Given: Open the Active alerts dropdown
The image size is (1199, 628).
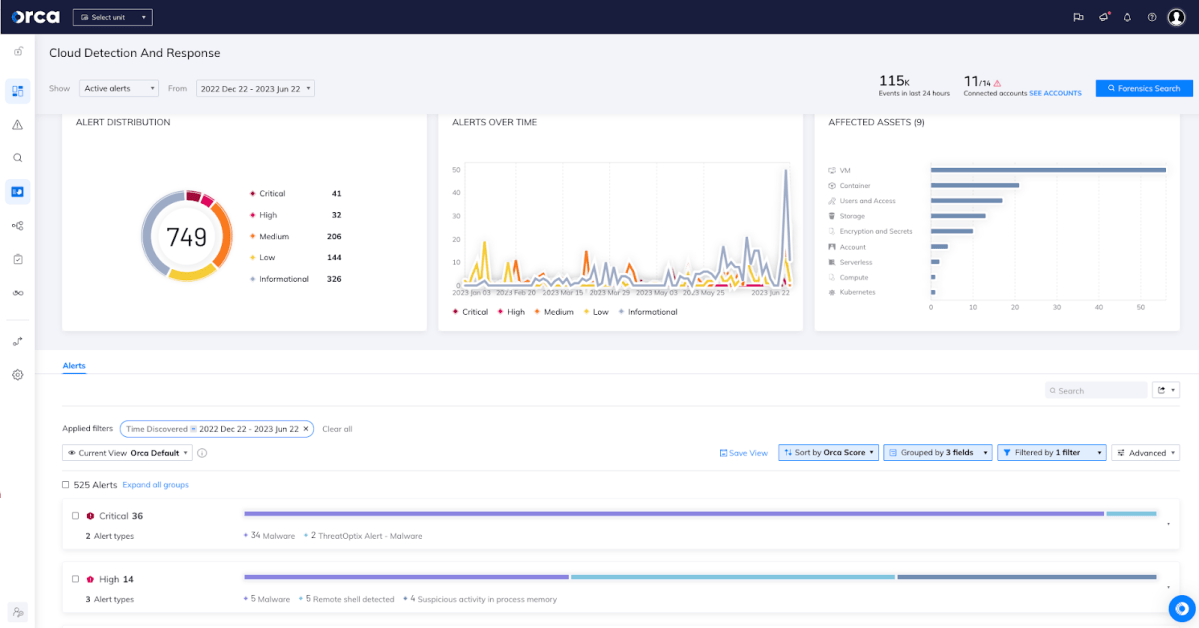Looking at the screenshot, I should [119, 89].
